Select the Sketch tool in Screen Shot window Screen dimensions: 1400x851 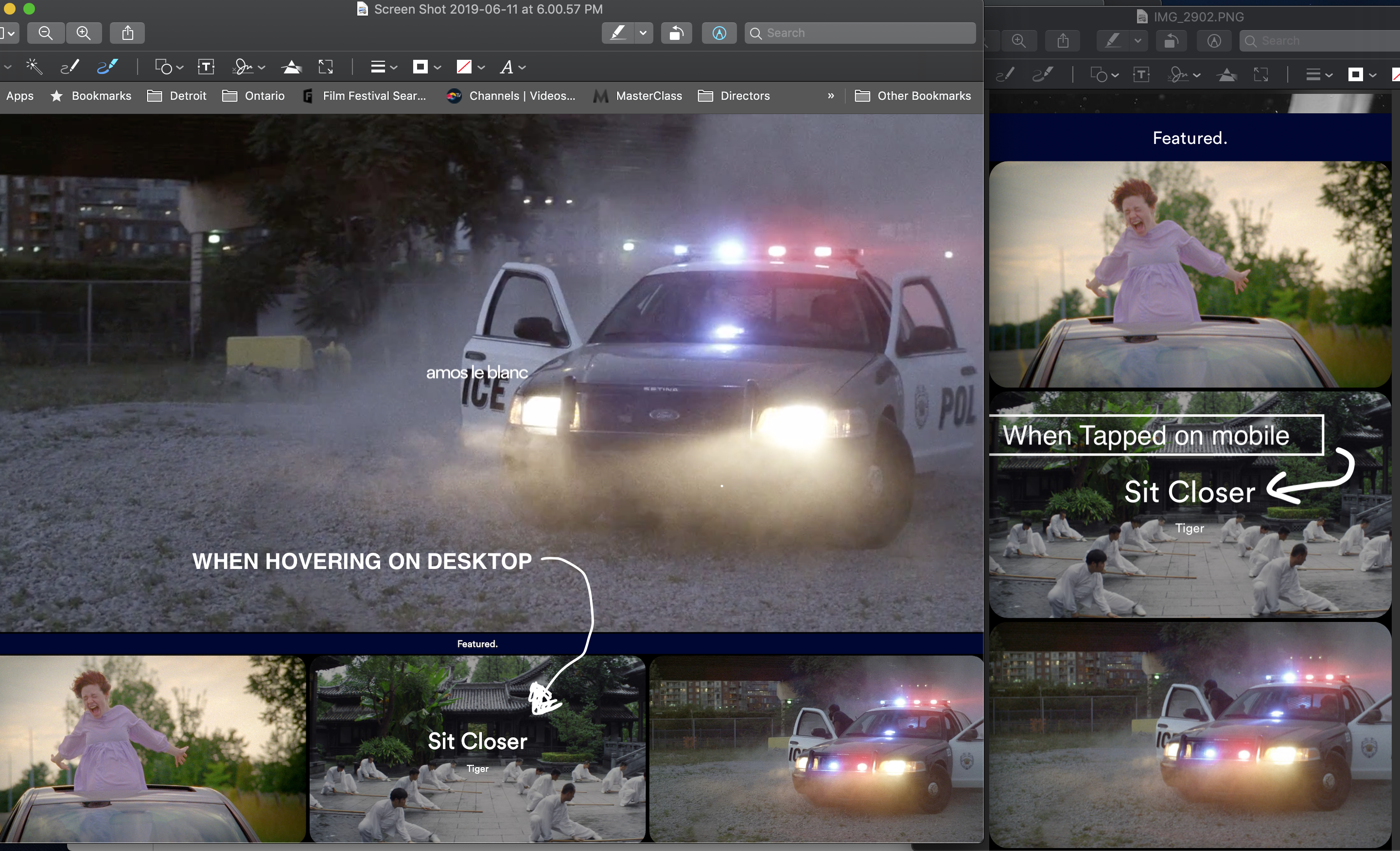pyautogui.click(x=70, y=67)
